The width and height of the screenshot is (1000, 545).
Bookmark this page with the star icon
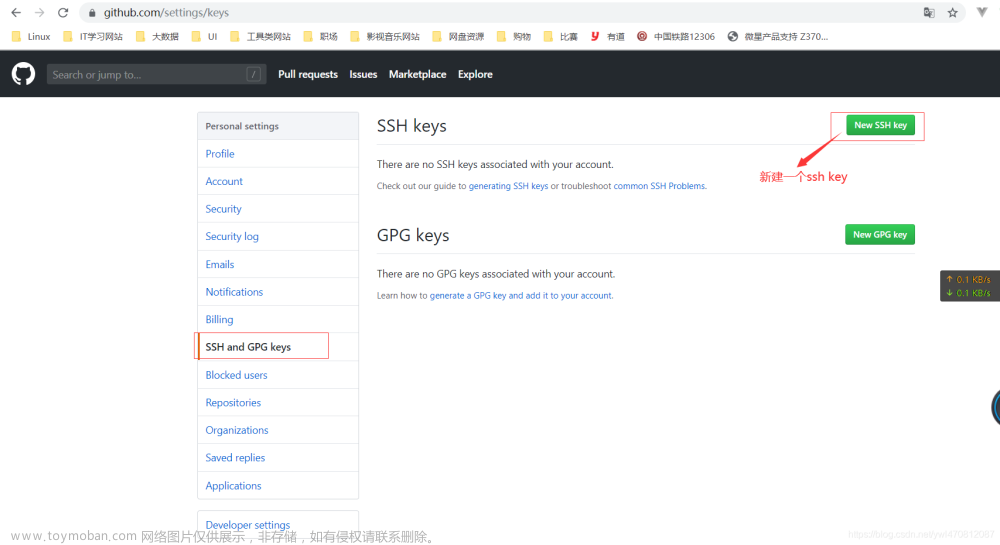953,13
